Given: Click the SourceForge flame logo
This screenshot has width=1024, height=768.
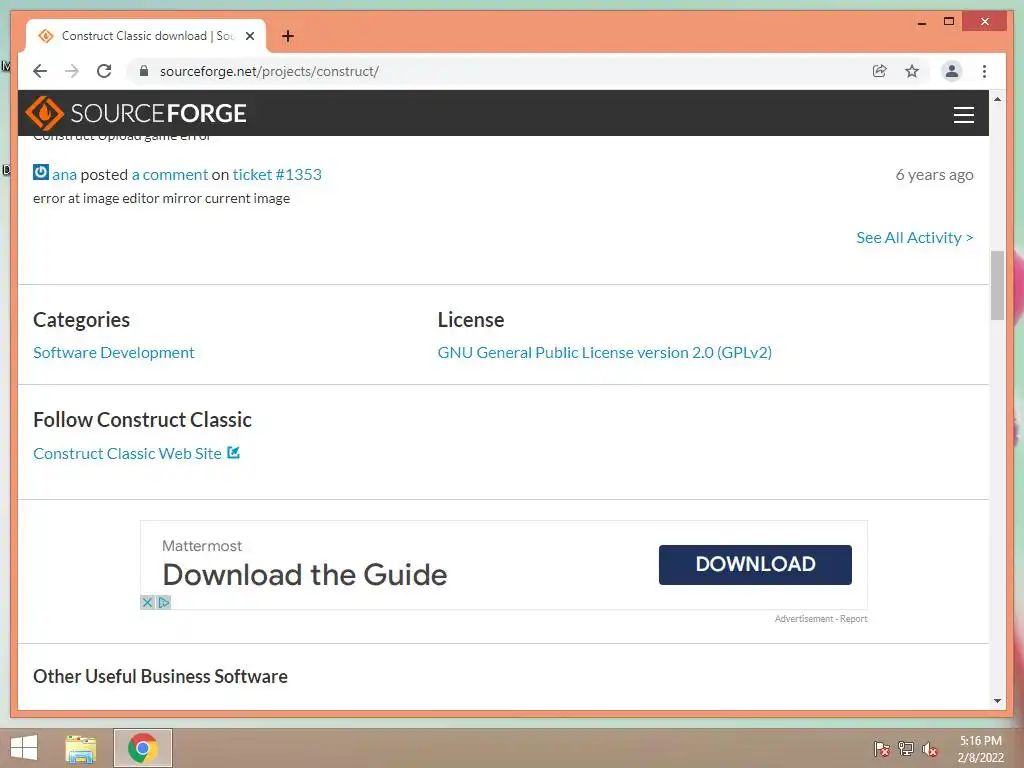Looking at the screenshot, I should 44,113.
